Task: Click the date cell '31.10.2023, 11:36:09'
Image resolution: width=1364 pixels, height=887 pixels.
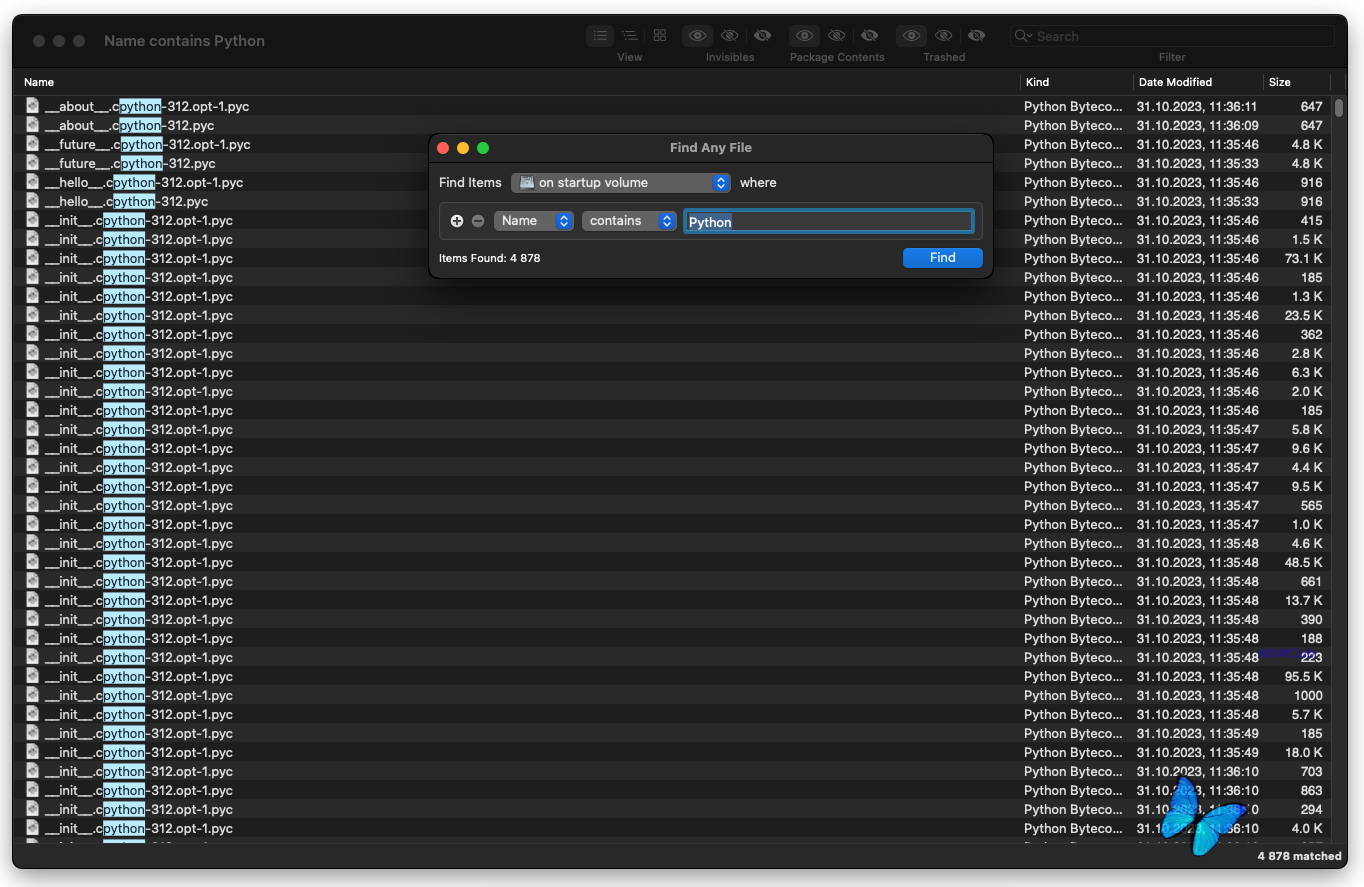Action: pos(1197,125)
